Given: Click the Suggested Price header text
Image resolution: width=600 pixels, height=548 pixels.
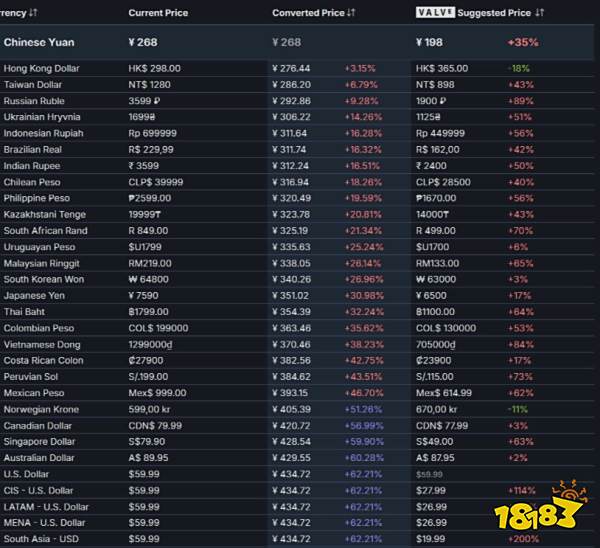Looking at the screenshot, I should (x=494, y=13).
